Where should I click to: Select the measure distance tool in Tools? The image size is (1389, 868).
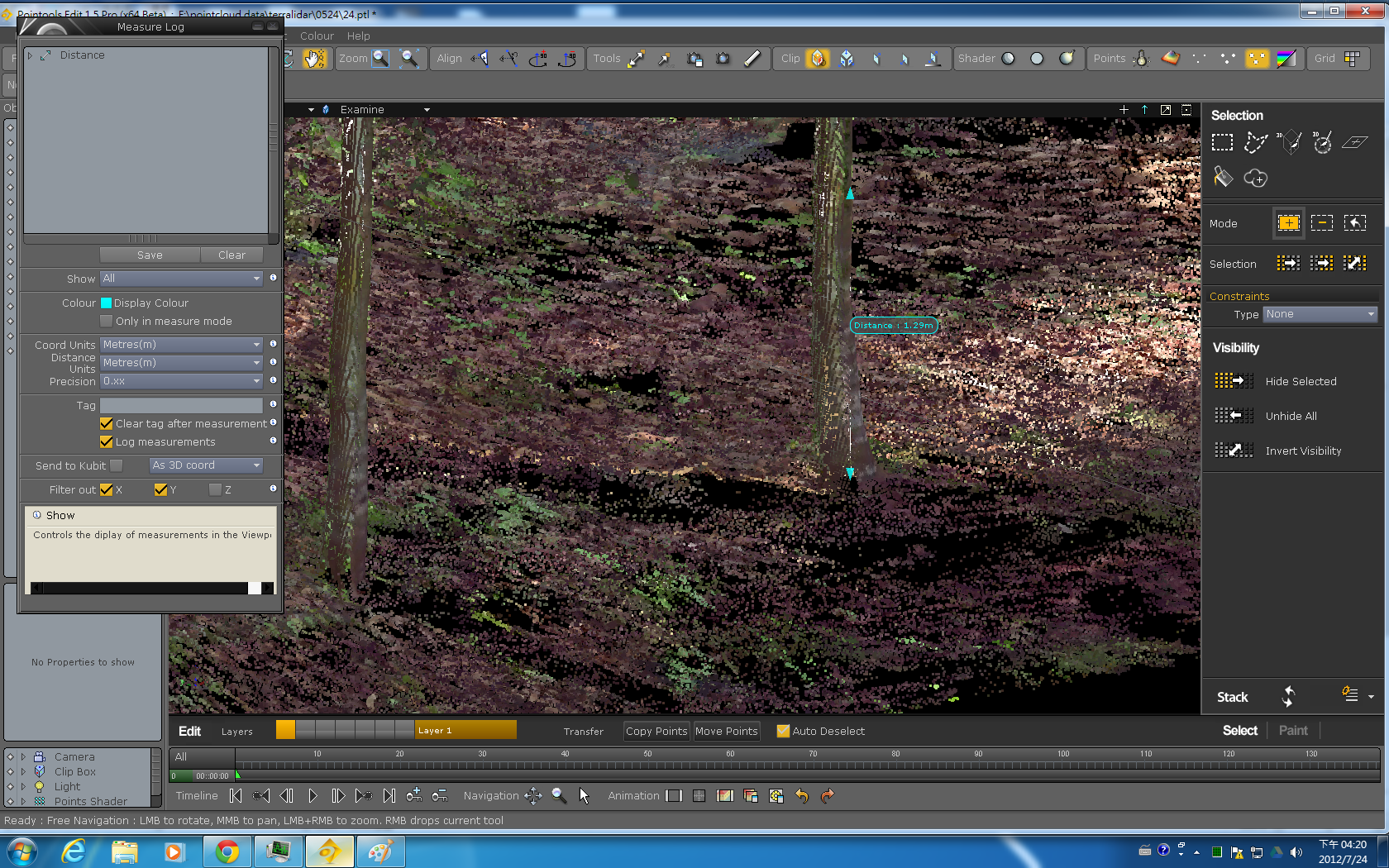636,59
